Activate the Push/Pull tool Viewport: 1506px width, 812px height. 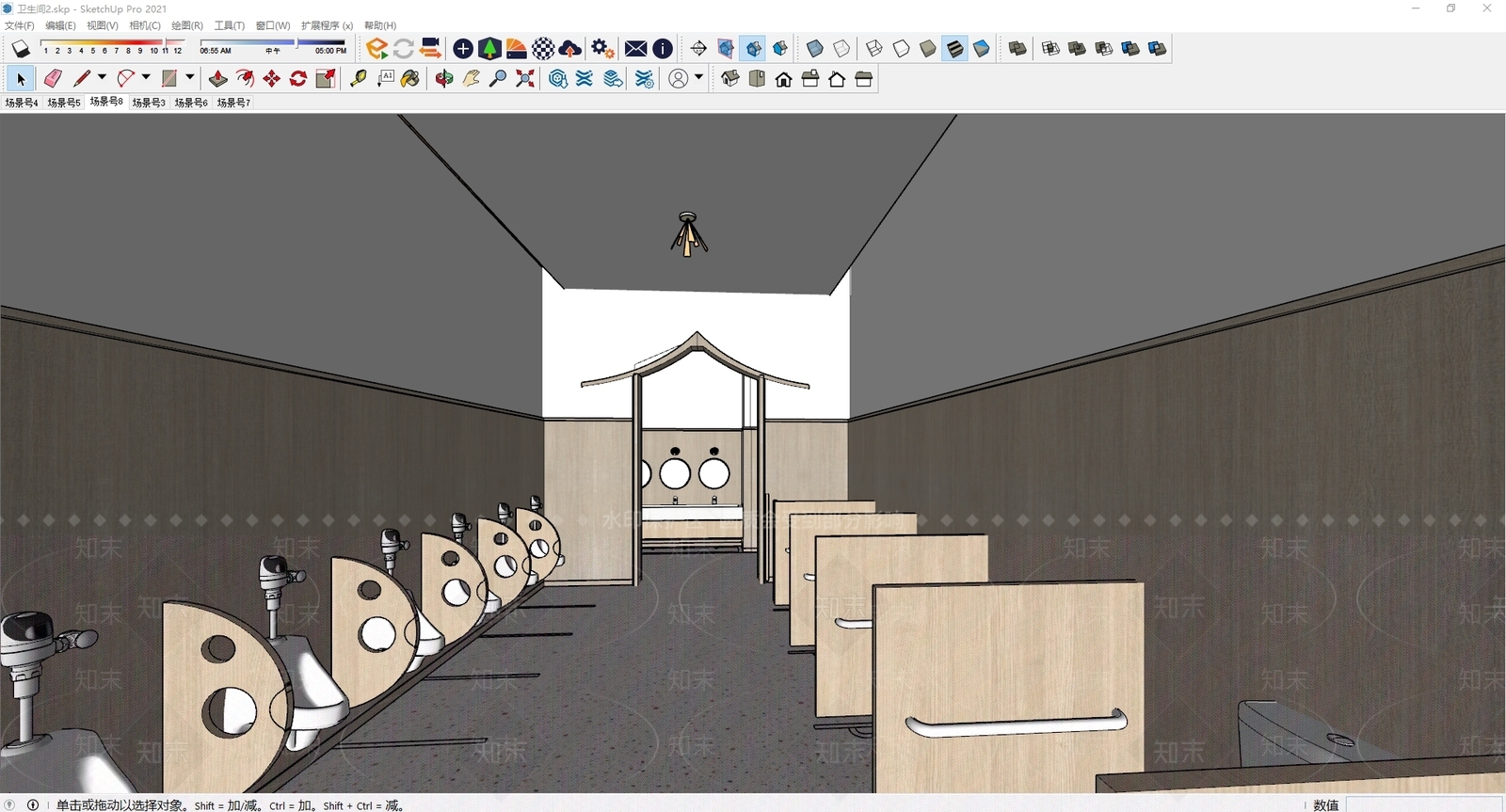point(217,79)
